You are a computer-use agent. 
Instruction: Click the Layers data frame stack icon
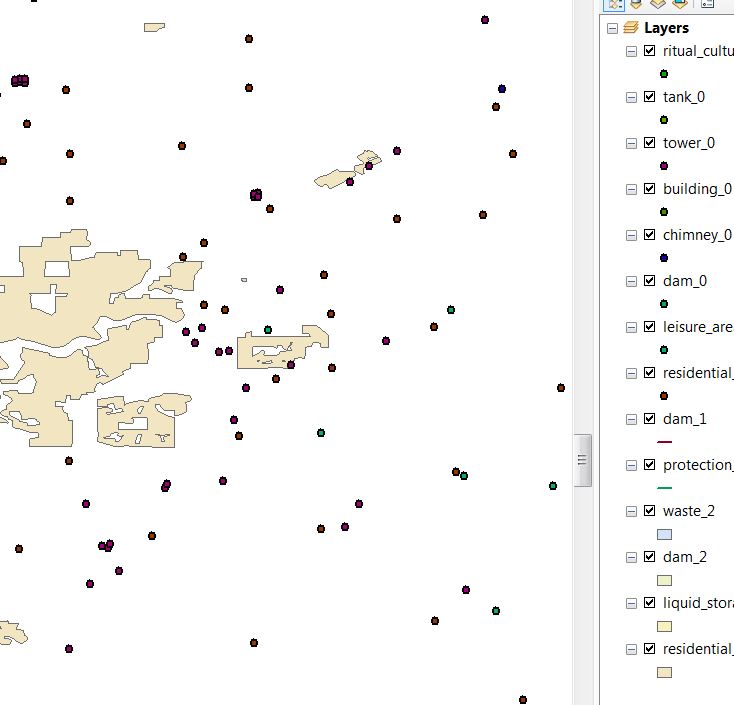click(x=631, y=28)
